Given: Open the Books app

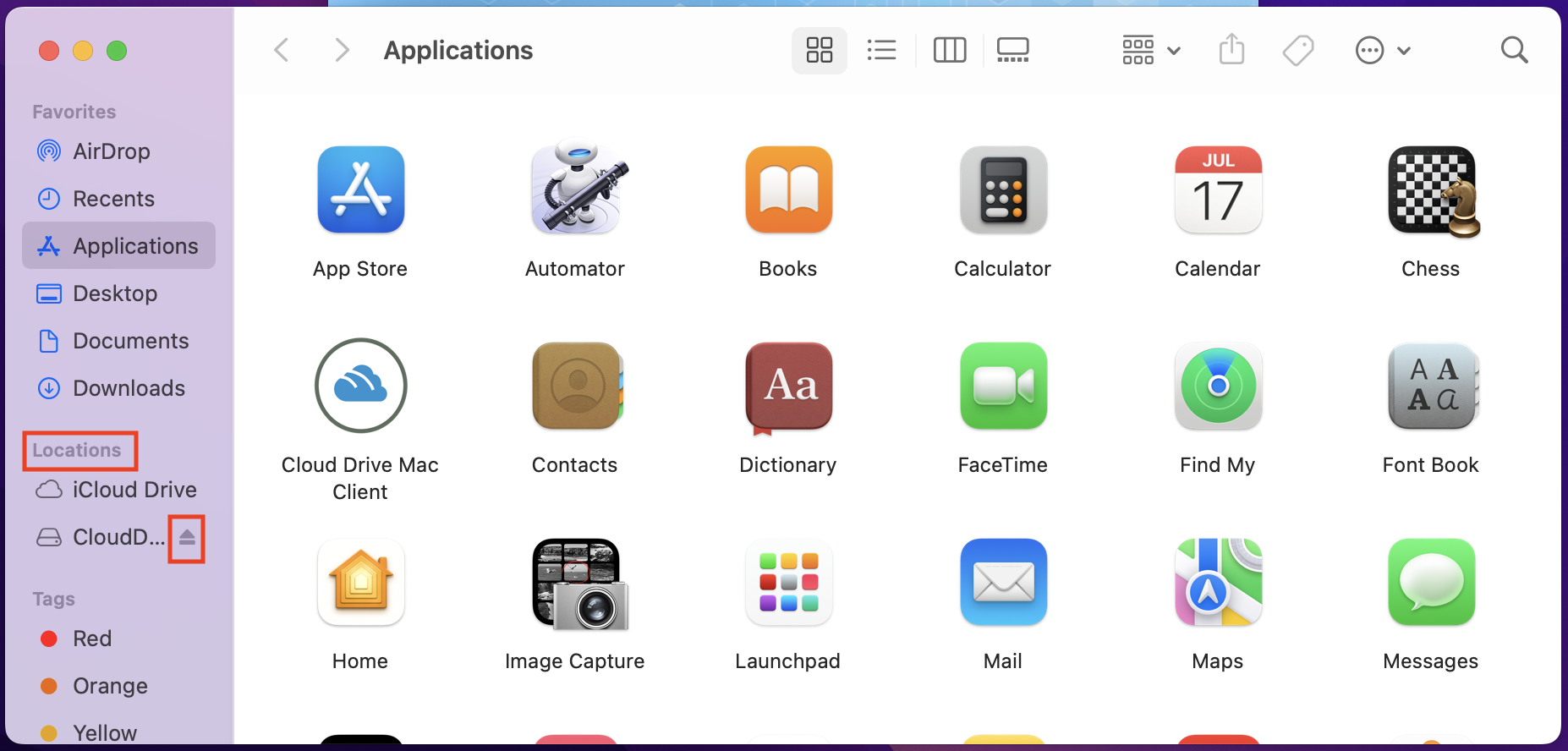Looking at the screenshot, I should point(789,190).
